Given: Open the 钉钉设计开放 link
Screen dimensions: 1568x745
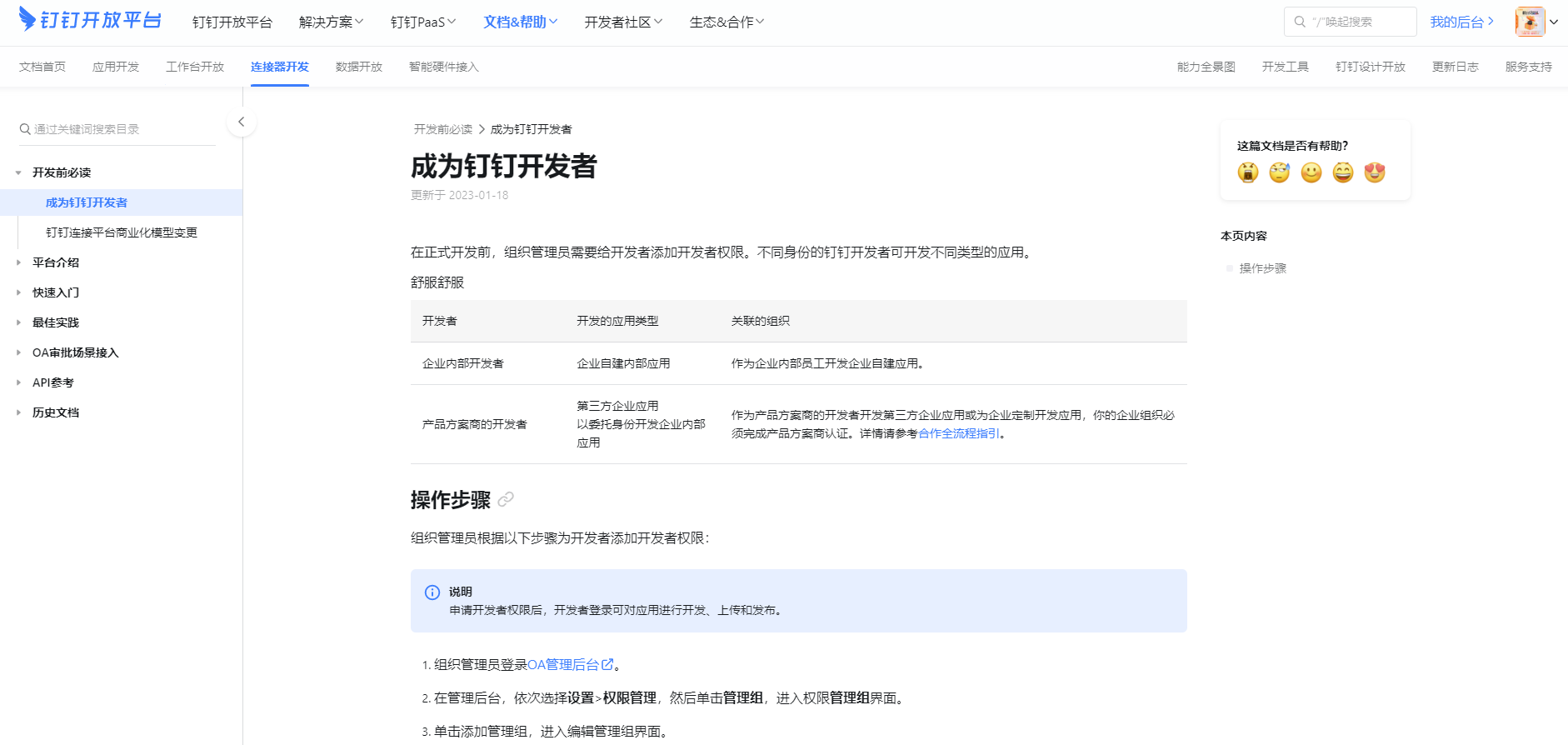Looking at the screenshot, I should (x=1371, y=67).
